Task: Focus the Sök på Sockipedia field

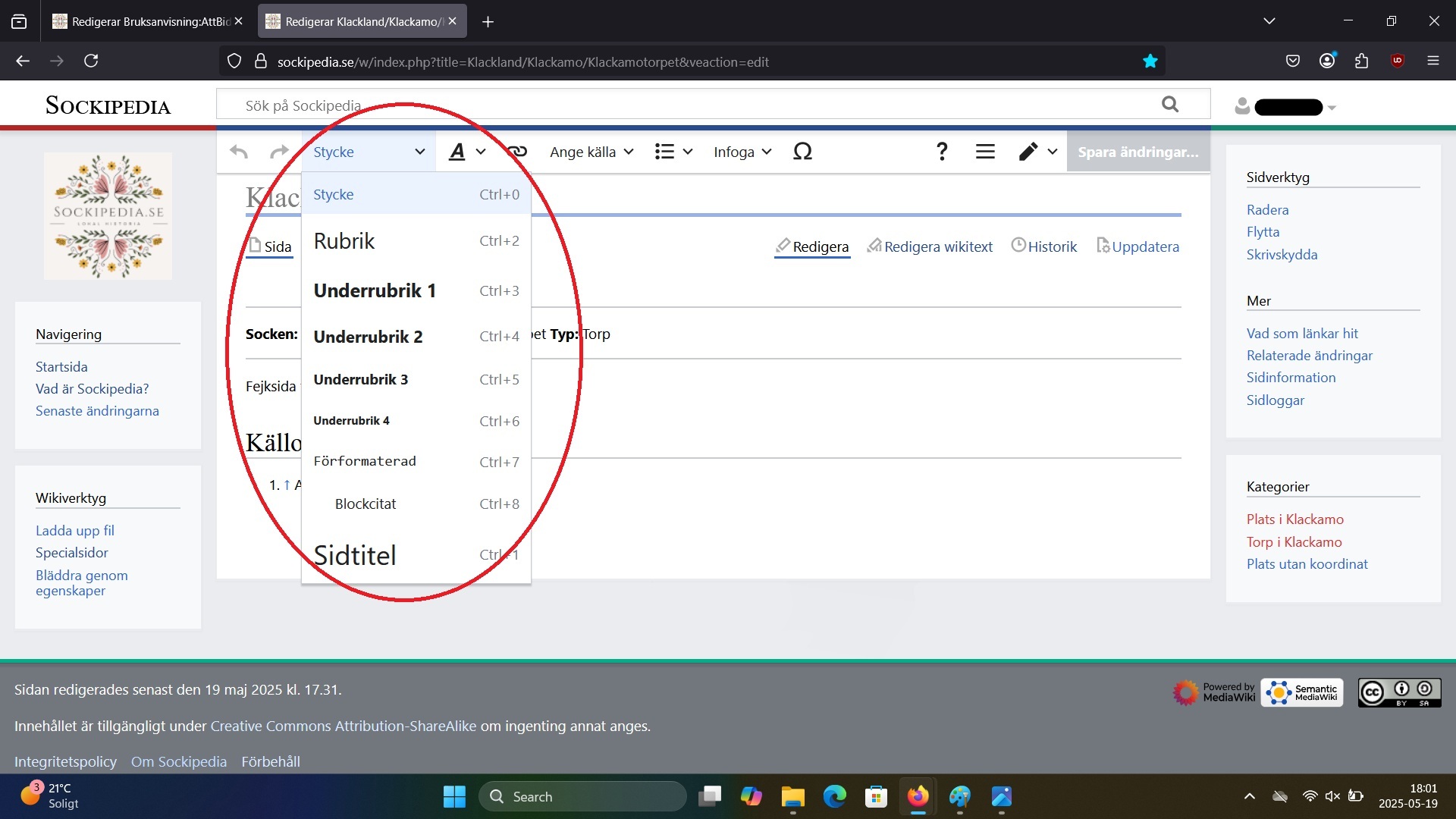Action: click(x=682, y=105)
